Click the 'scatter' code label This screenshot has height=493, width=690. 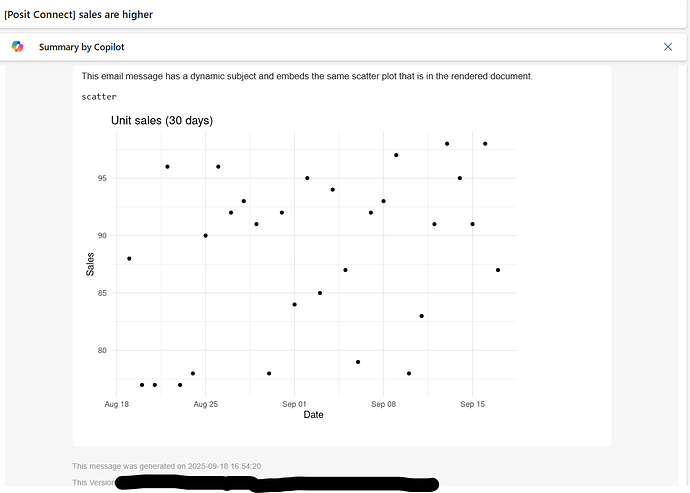[99, 97]
